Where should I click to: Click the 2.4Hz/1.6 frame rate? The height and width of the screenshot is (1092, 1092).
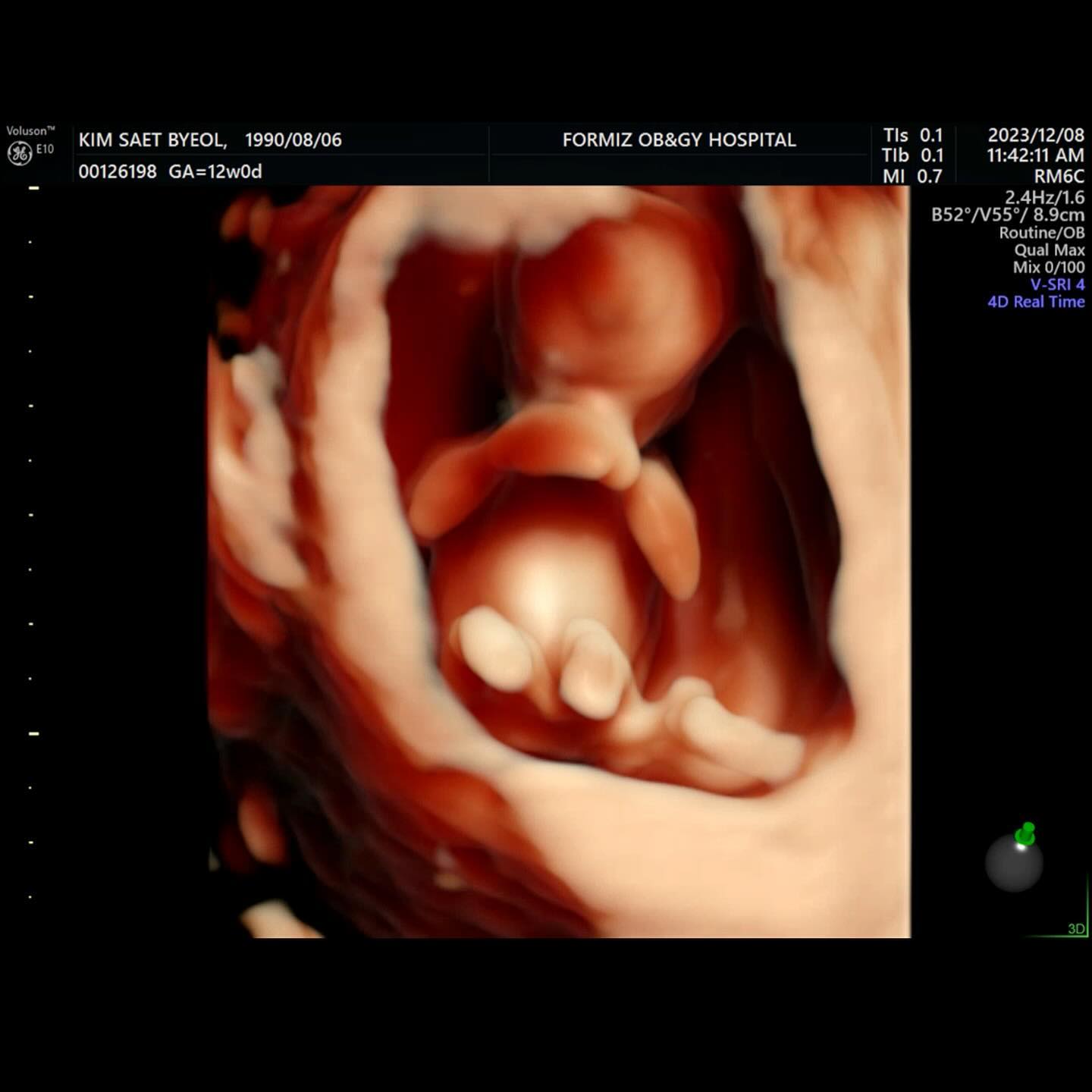[x=1045, y=197]
